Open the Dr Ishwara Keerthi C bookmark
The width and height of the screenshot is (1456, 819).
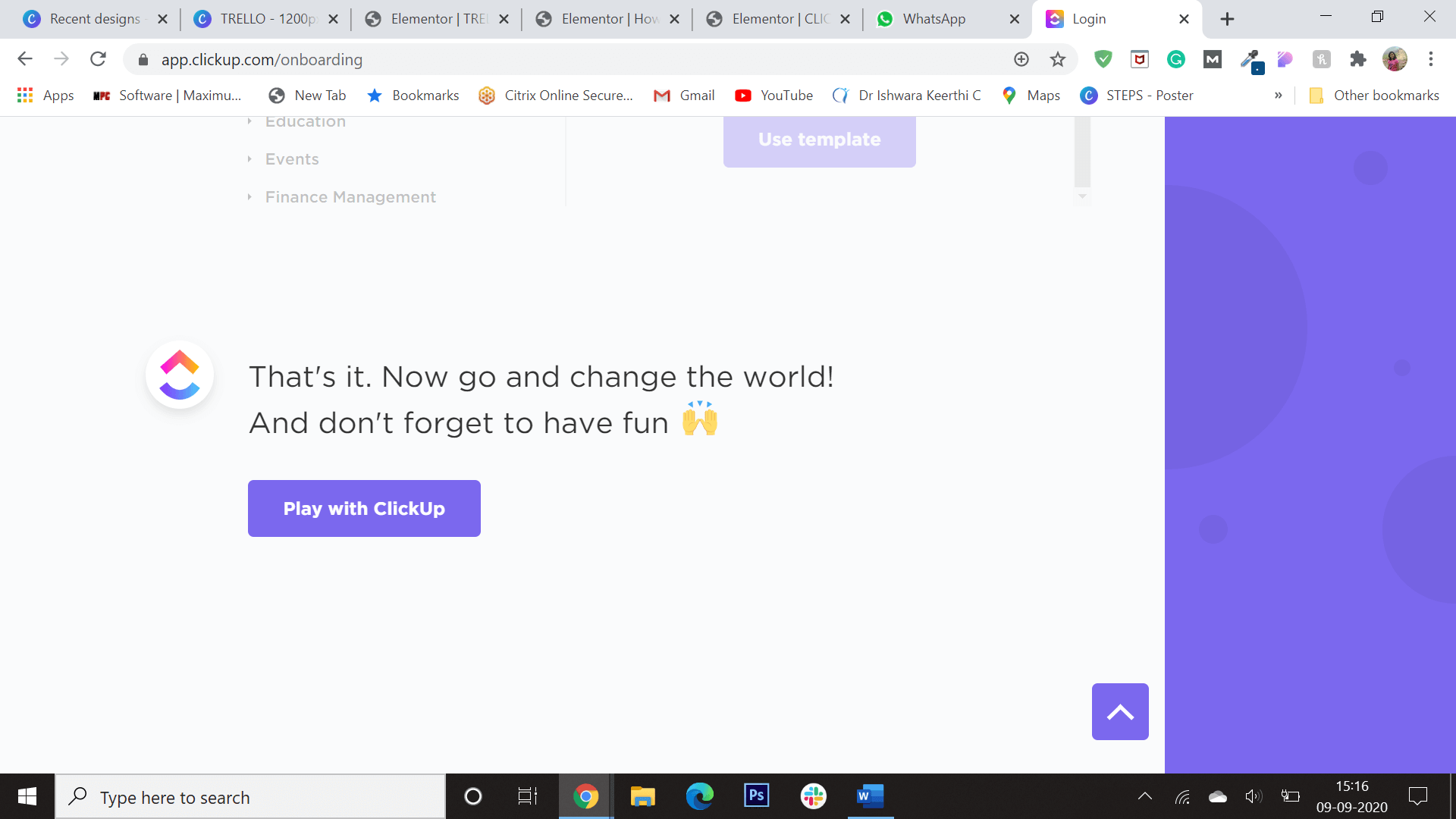click(906, 96)
